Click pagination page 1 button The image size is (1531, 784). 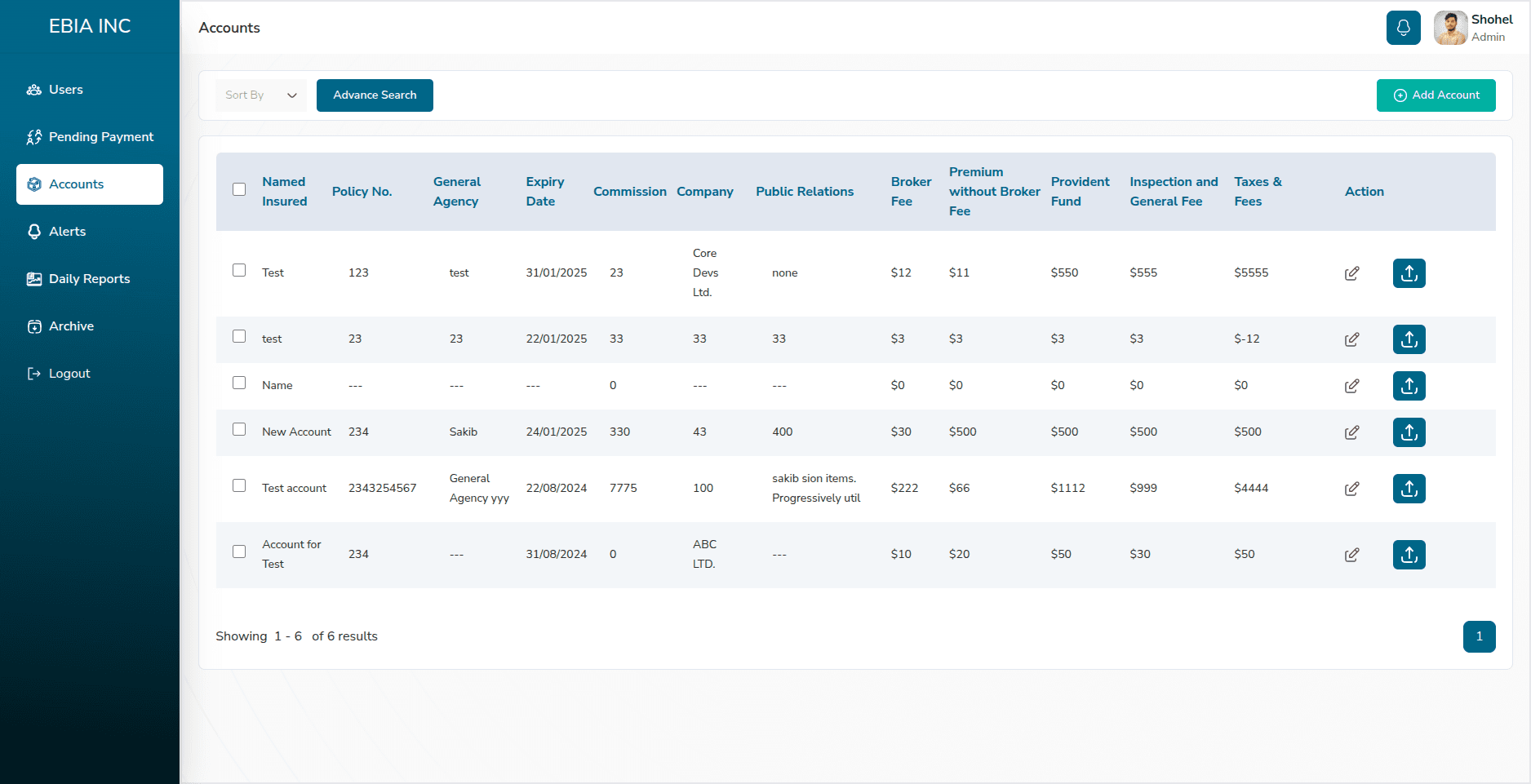[x=1479, y=637]
